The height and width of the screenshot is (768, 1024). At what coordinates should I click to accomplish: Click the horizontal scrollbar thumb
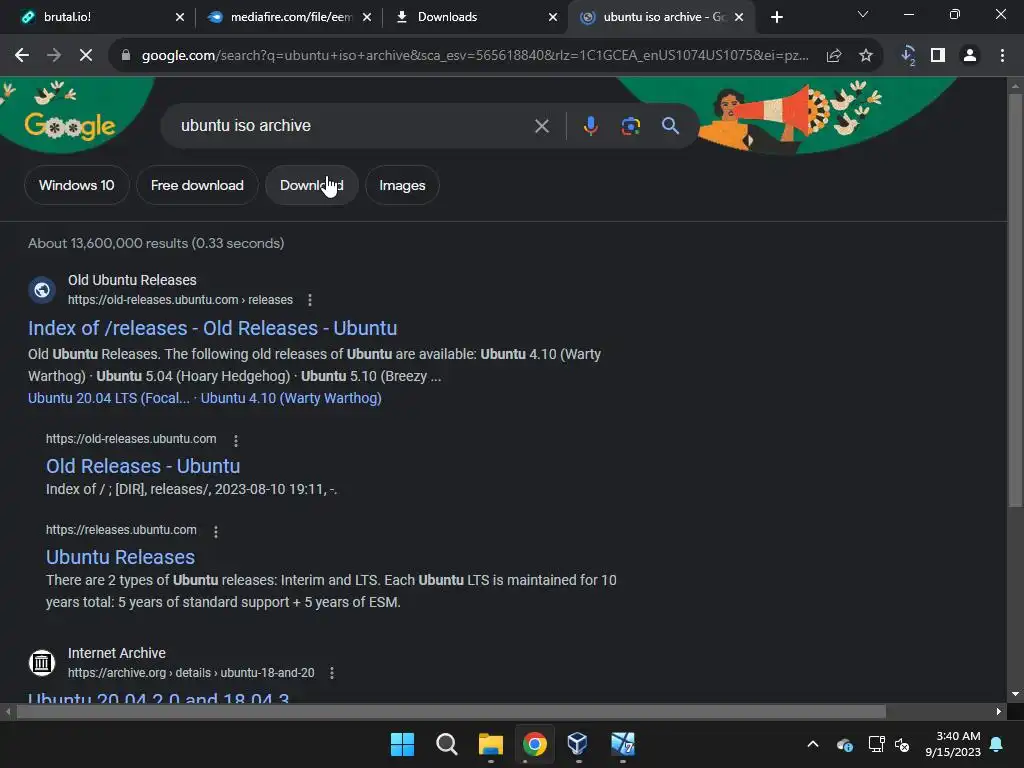click(451, 712)
